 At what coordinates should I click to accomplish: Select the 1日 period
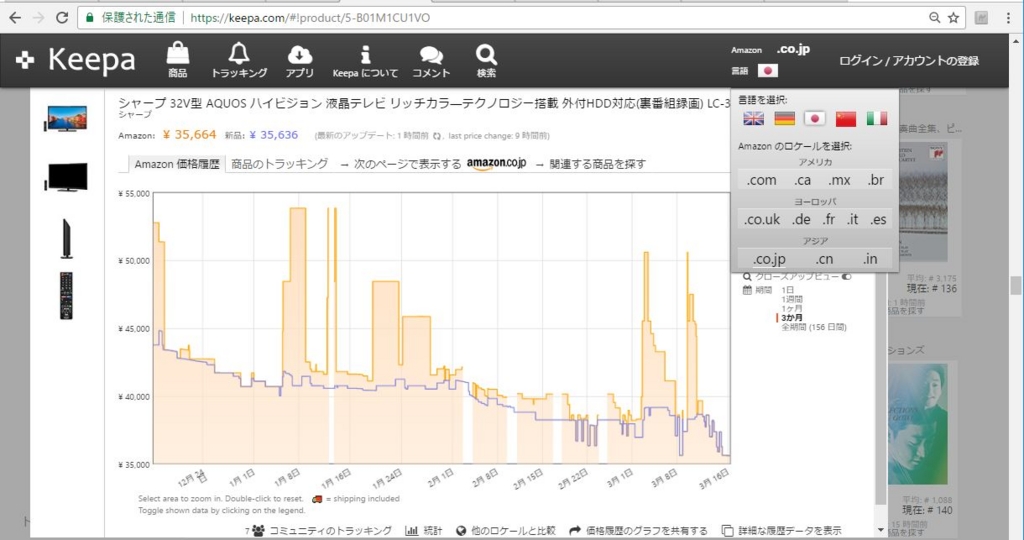click(x=788, y=290)
